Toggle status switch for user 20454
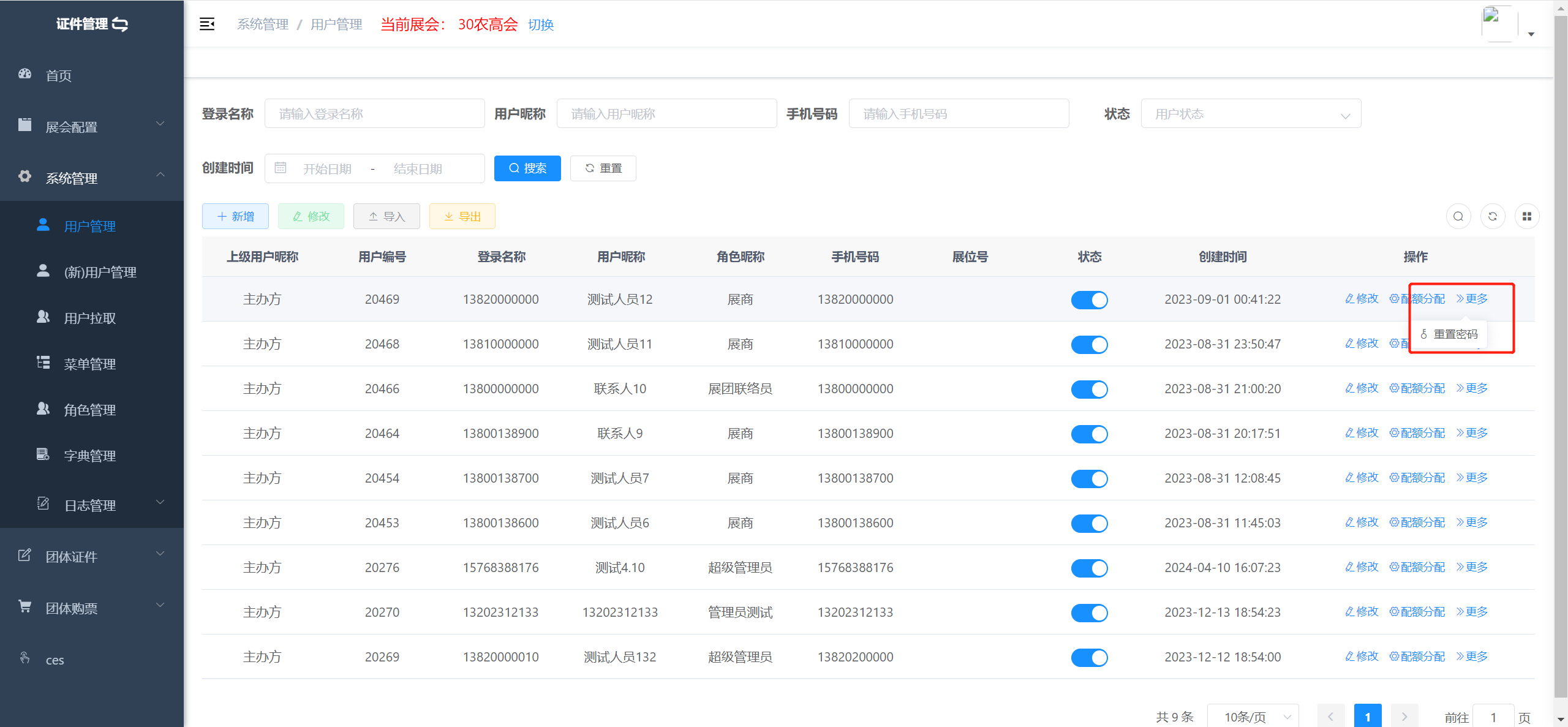The height and width of the screenshot is (727, 1568). point(1089,479)
